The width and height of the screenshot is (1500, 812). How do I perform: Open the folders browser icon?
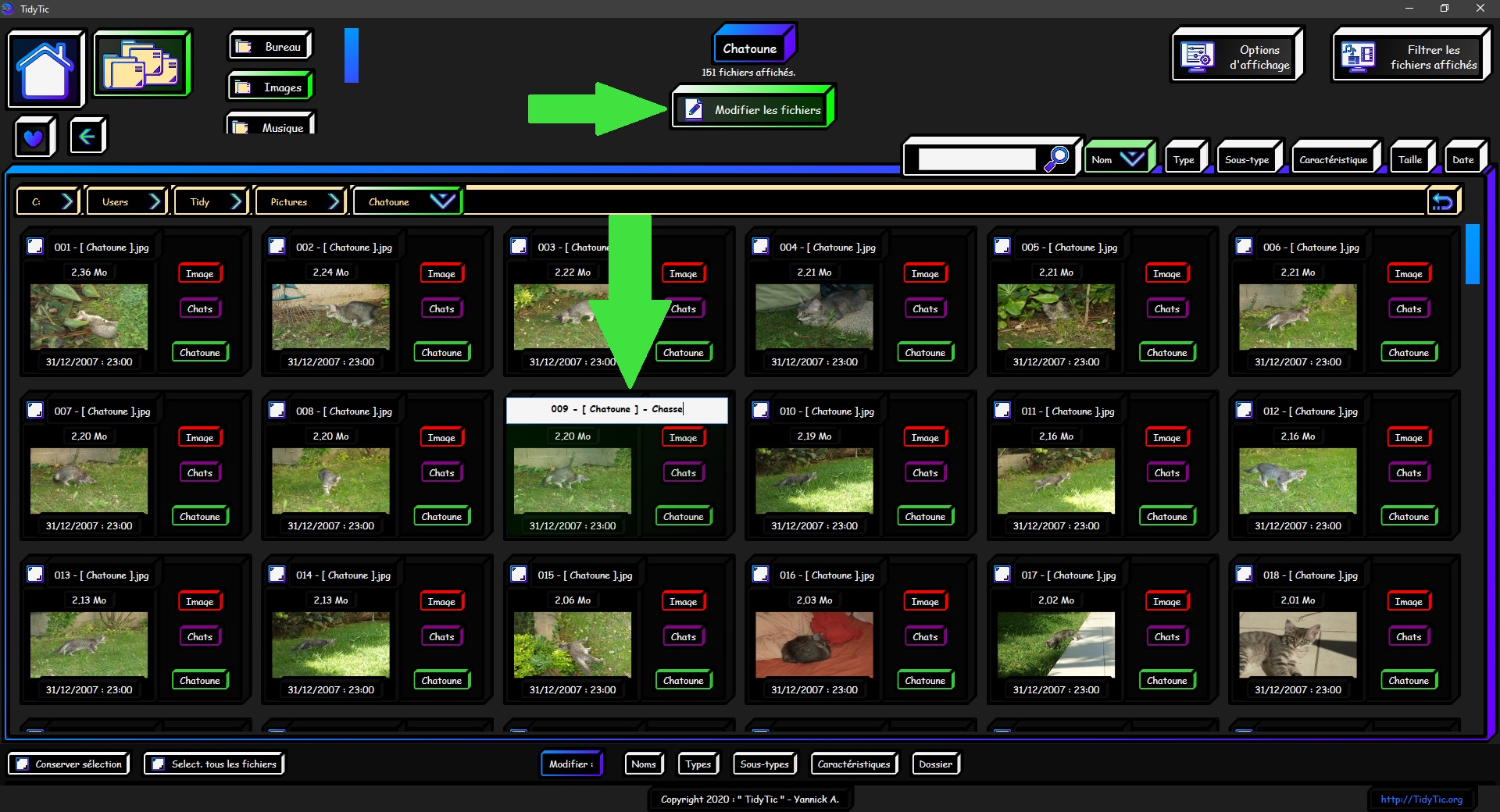[141, 64]
